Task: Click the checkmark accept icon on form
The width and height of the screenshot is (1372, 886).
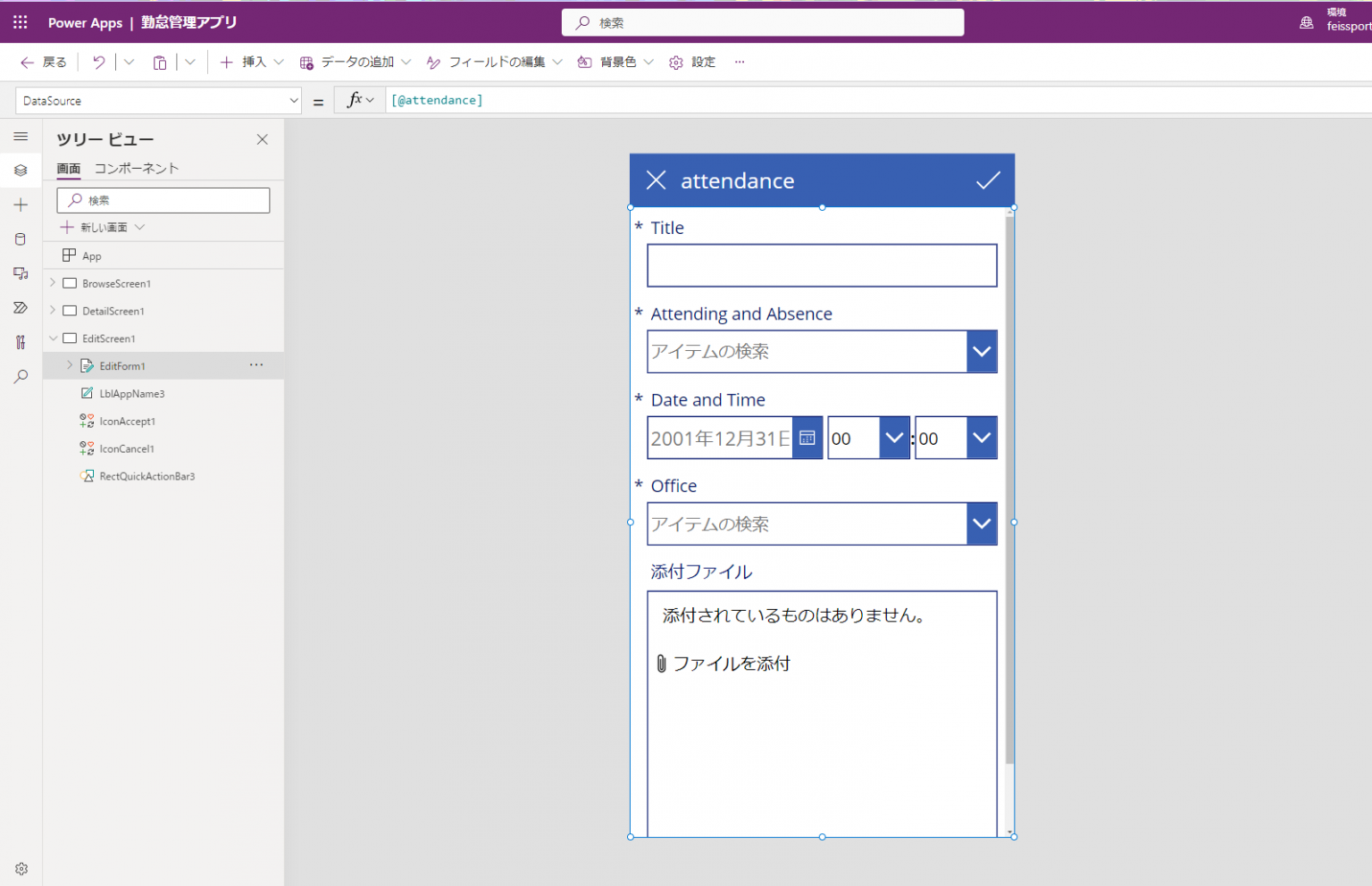Action: 987,180
